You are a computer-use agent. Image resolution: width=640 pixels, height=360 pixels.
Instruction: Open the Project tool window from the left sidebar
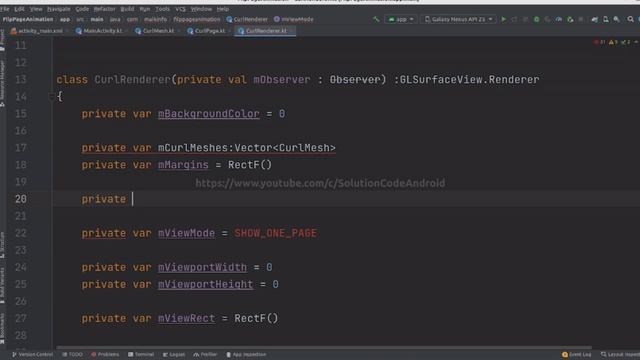[2, 41]
